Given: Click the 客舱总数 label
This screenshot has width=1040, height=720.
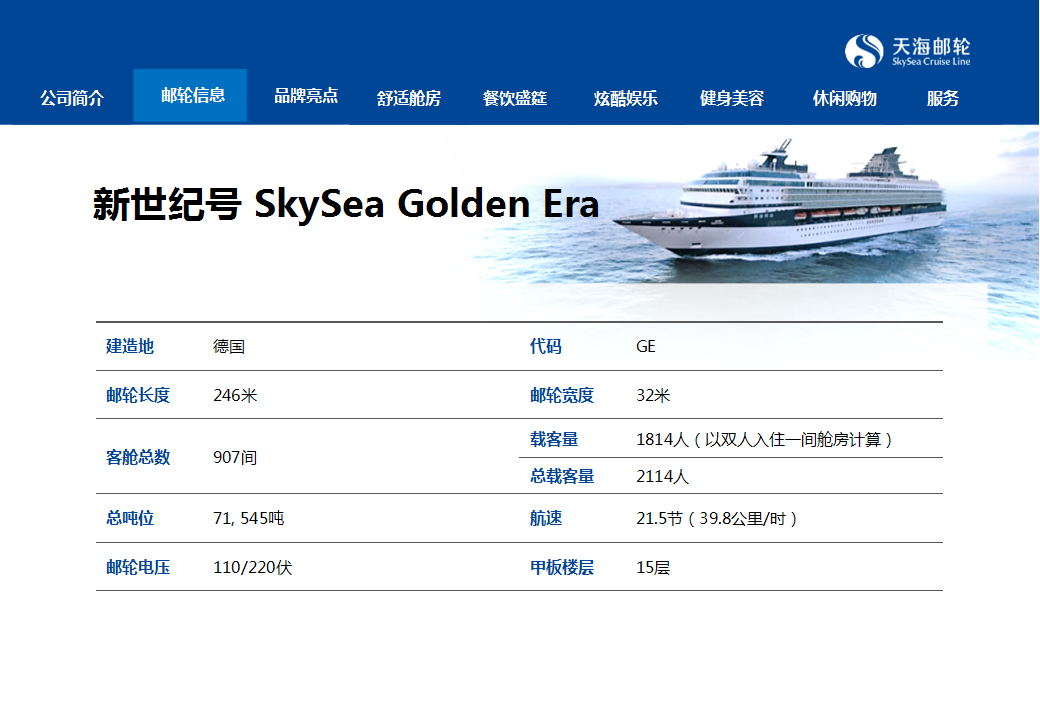Looking at the screenshot, I should (138, 457).
